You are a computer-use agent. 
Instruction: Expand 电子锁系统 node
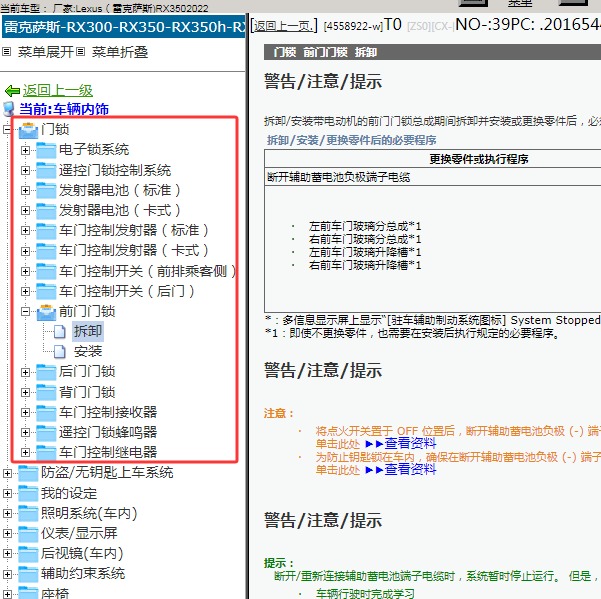pyautogui.click(x=25, y=150)
